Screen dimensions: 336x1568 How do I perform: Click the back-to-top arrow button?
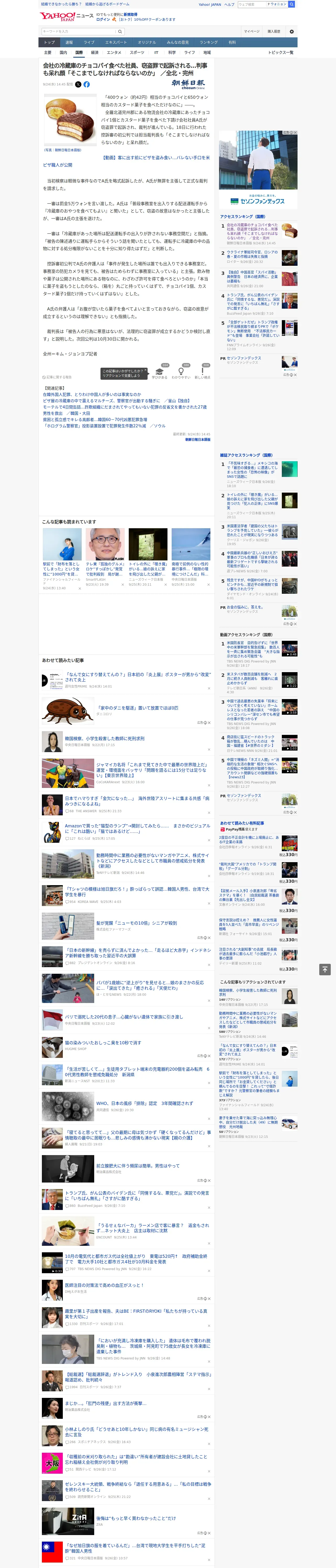coord(325,969)
